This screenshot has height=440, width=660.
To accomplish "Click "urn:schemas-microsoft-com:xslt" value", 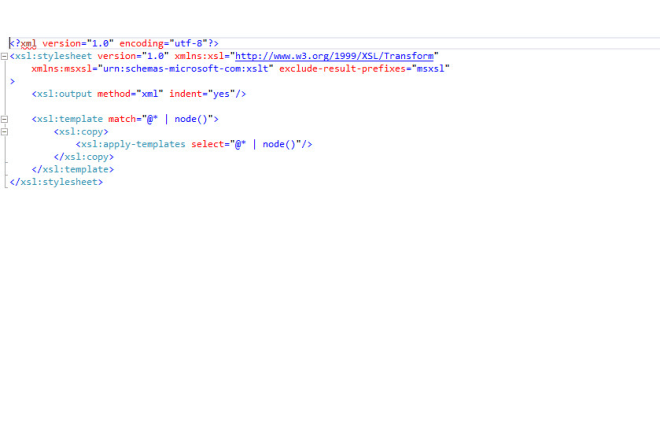I will (x=186, y=69).
